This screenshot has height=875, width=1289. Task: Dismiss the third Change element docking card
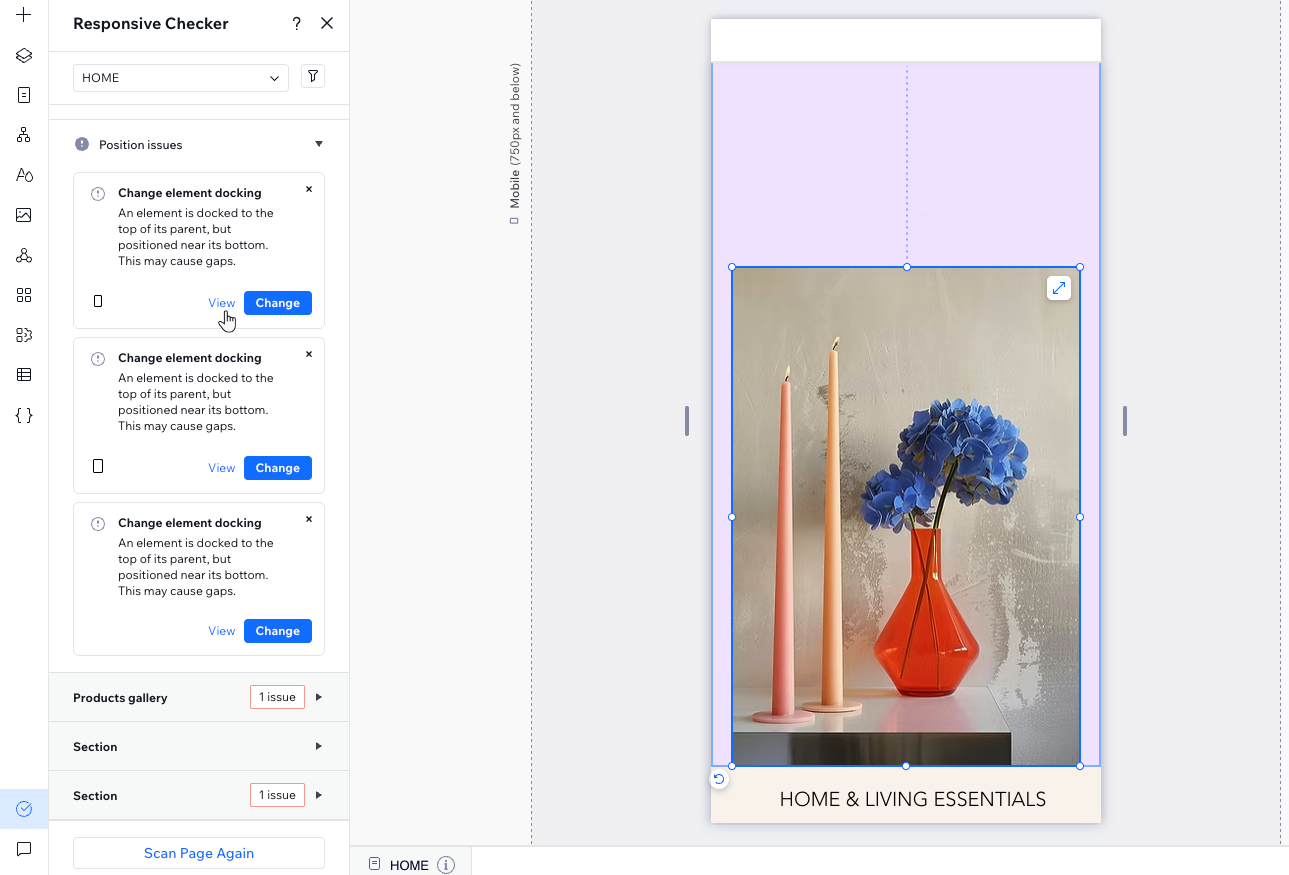pos(309,519)
